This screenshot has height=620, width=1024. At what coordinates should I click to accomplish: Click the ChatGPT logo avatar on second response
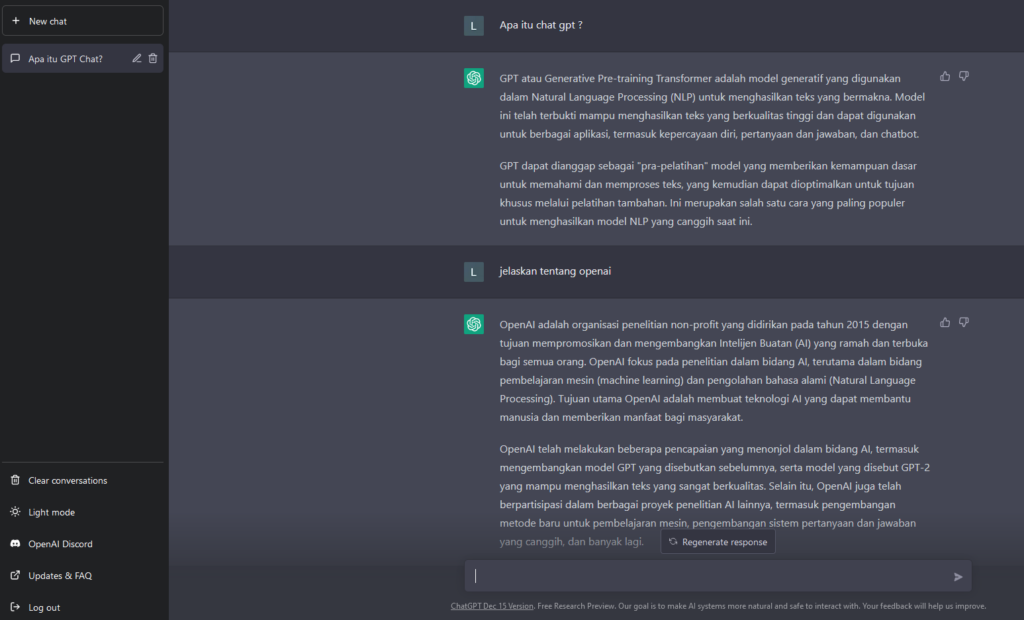[474, 324]
